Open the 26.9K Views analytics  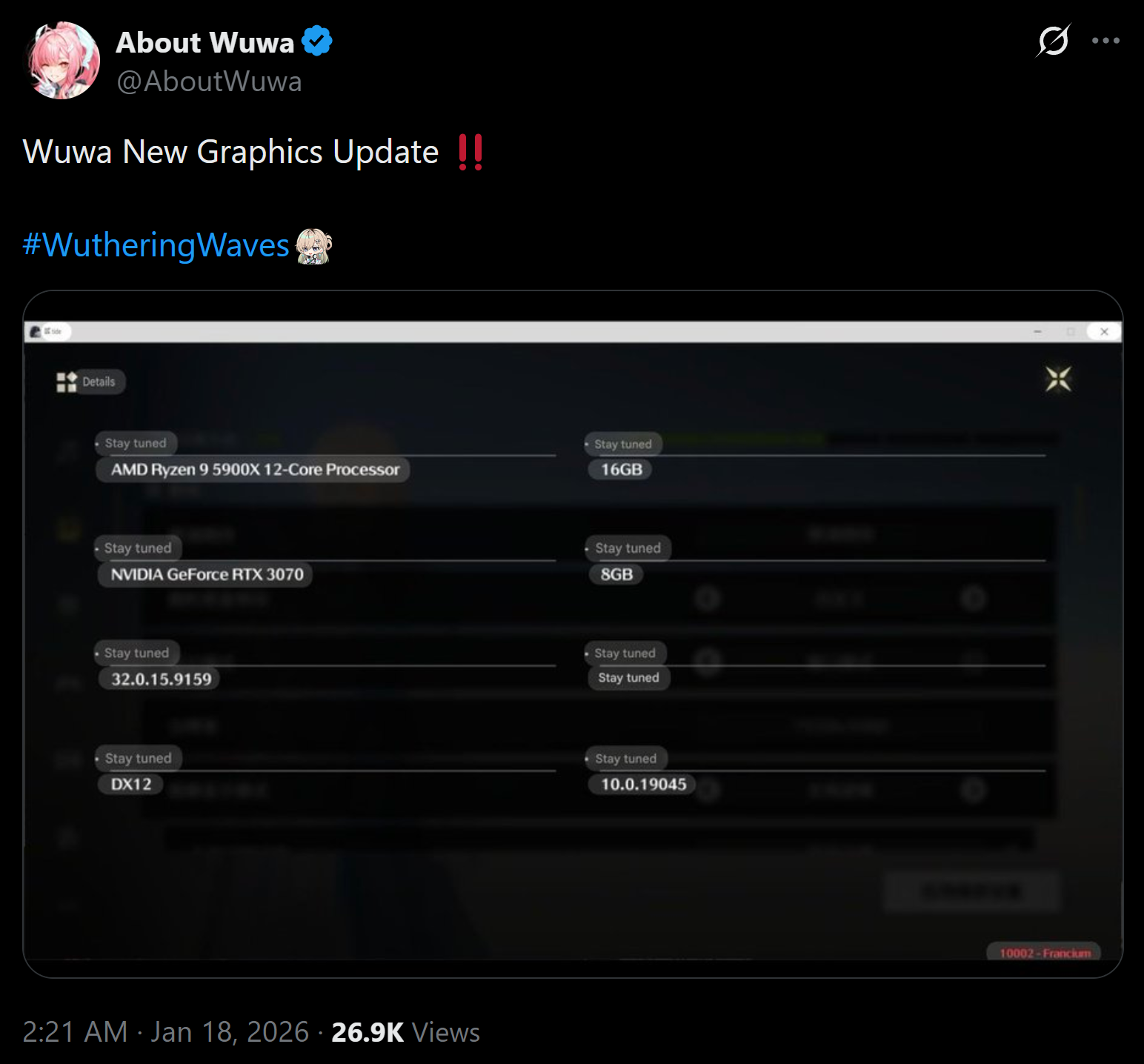(405, 1032)
